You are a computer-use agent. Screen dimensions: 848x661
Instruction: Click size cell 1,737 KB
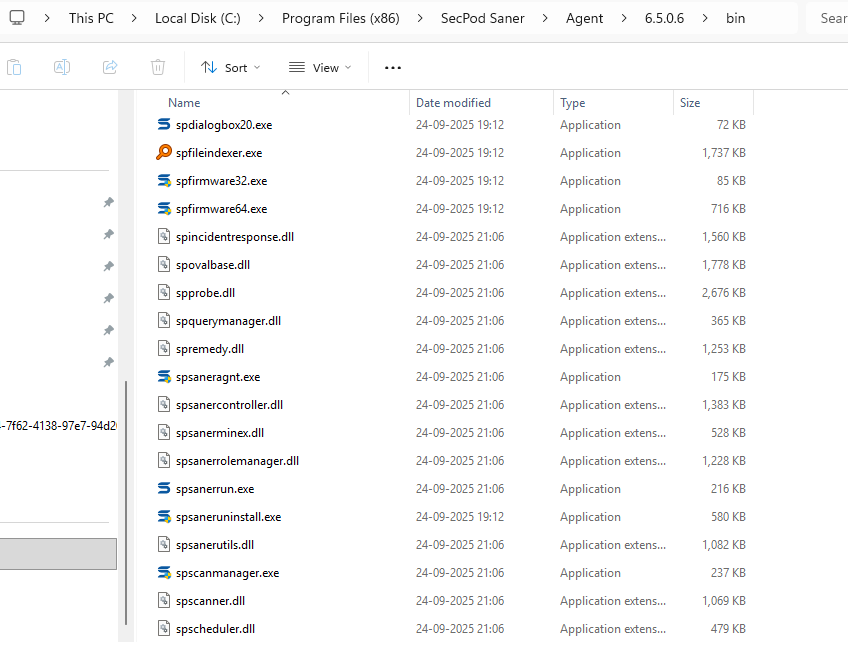click(724, 153)
